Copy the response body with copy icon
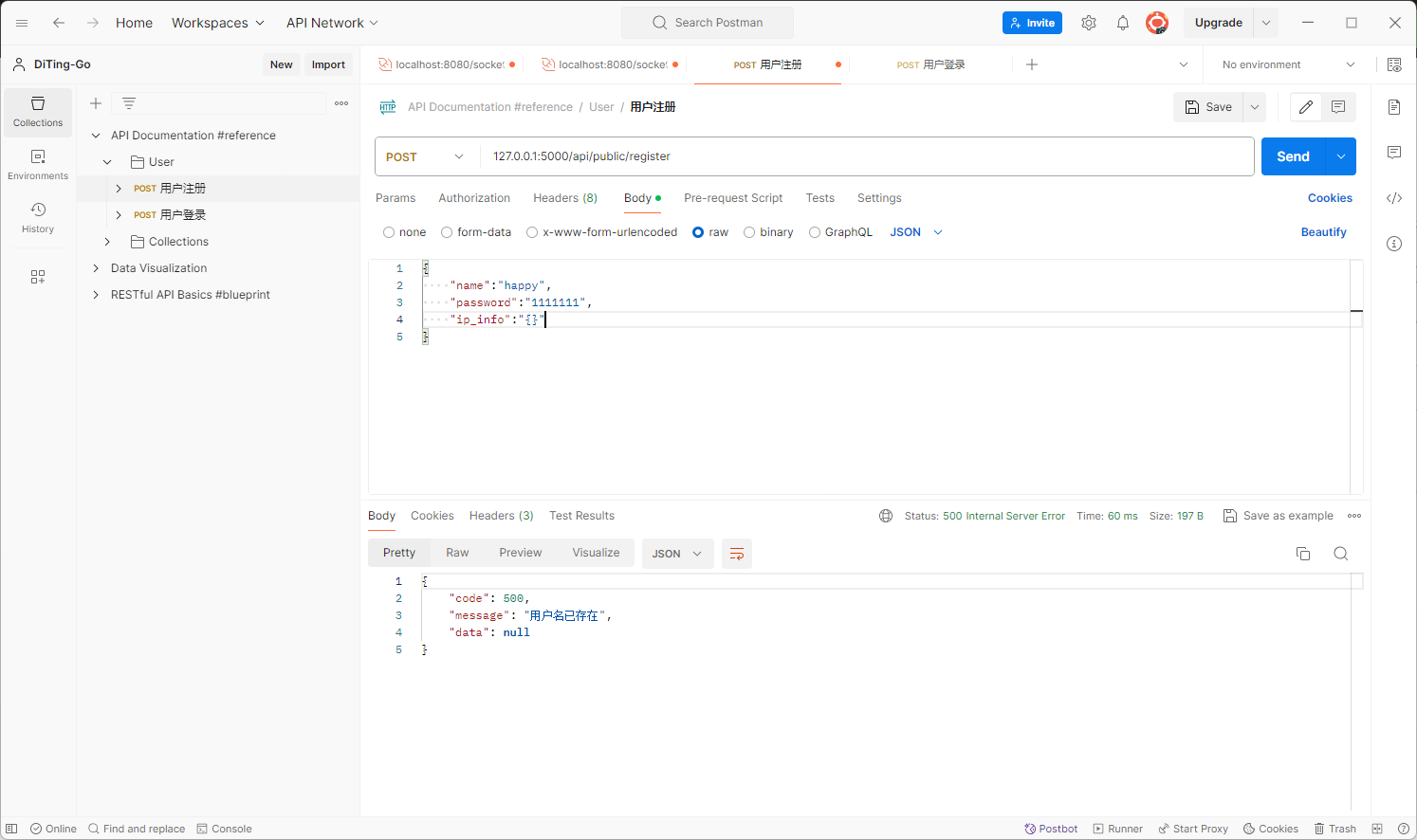The width and height of the screenshot is (1417, 840). (1303, 554)
